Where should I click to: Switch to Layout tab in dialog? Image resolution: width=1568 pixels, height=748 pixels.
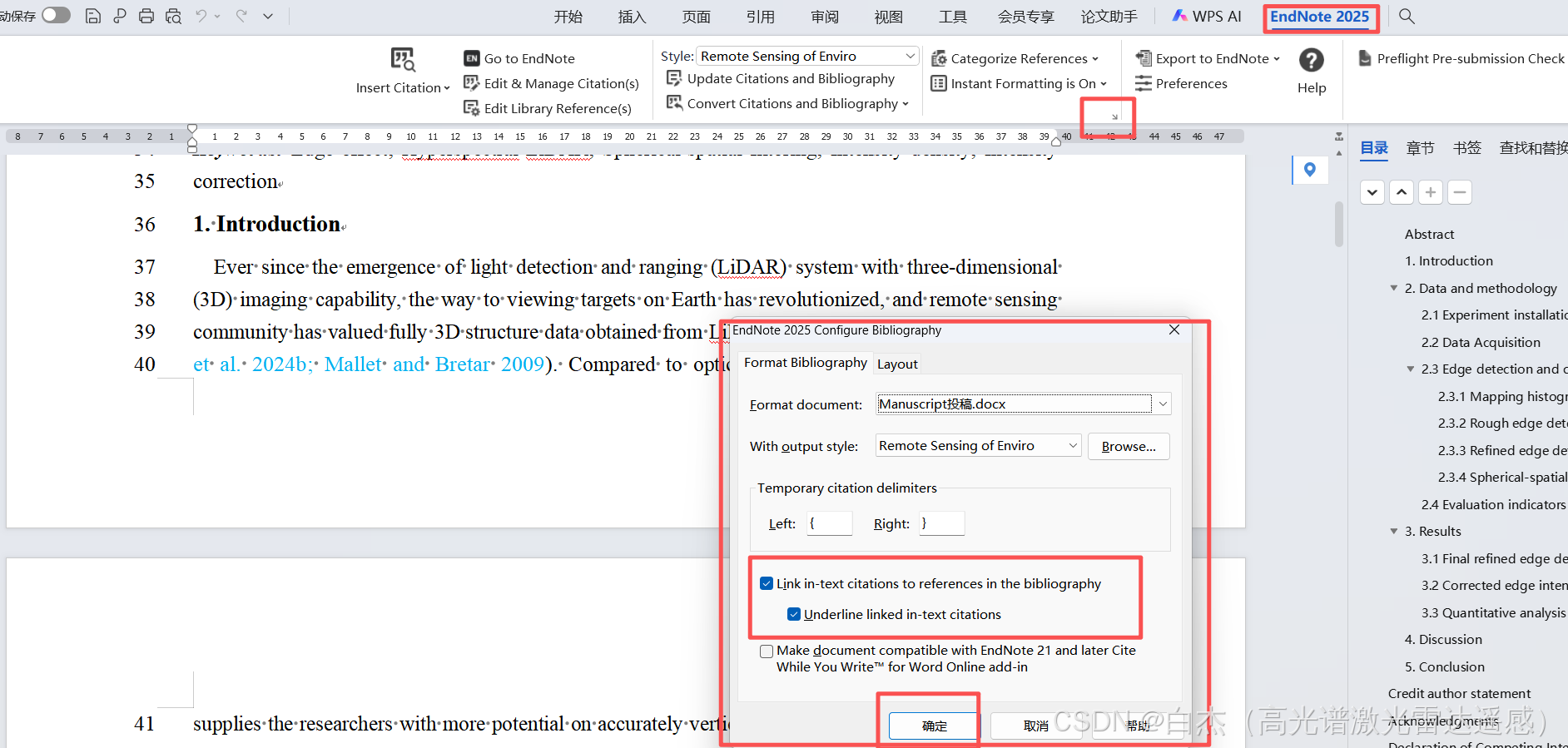tap(897, 364)
